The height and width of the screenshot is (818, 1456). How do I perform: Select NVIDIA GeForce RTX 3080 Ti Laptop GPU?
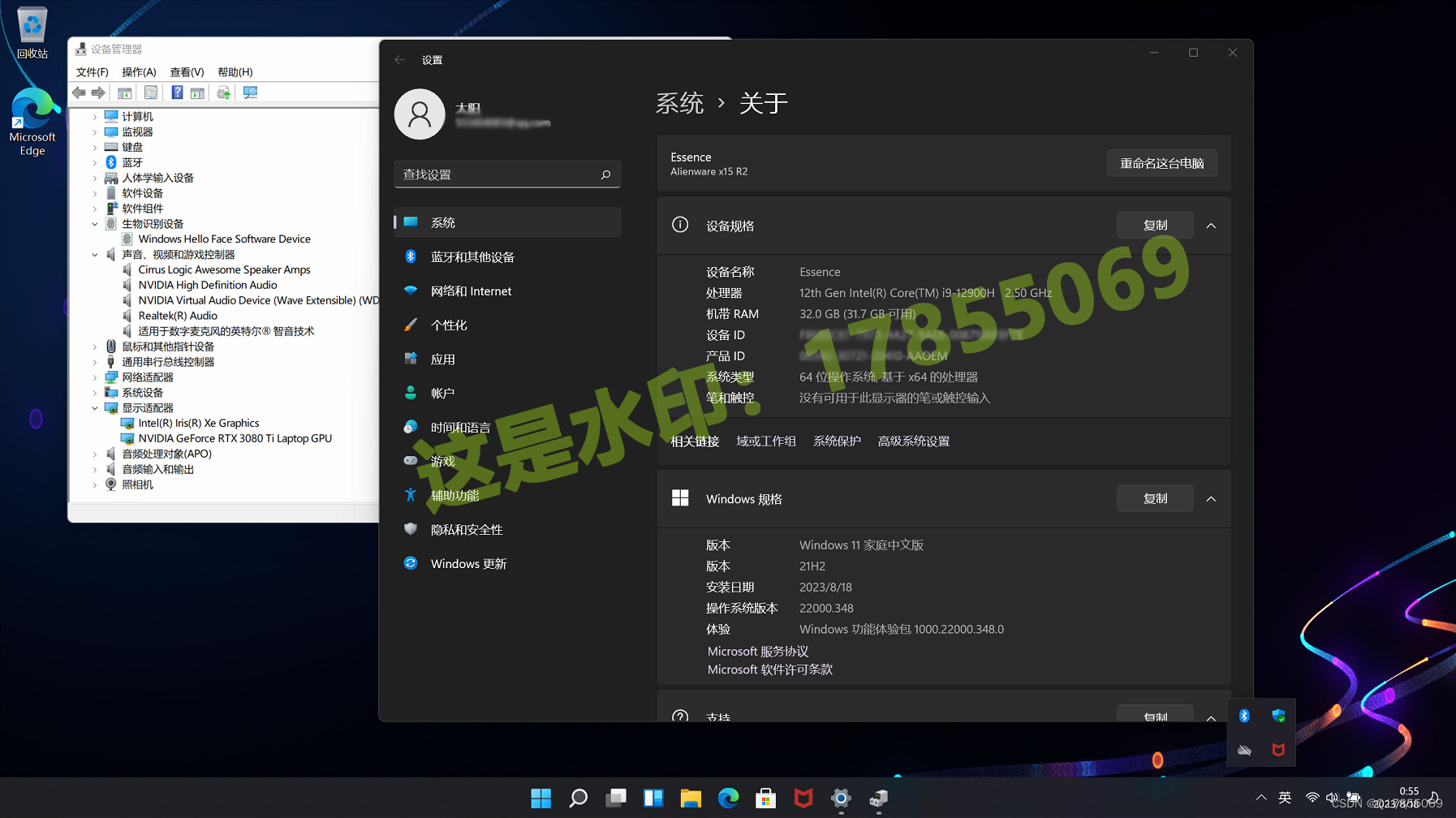click(235, 439)
